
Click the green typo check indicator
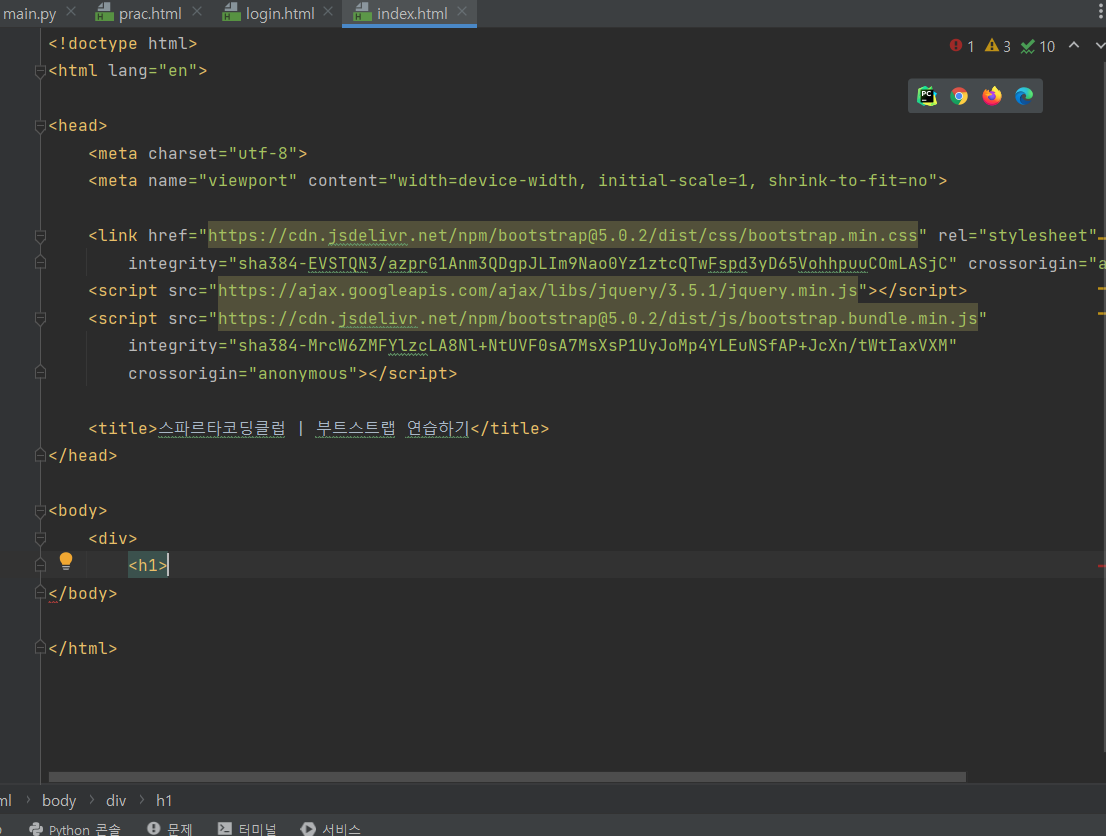point(1038,46)
